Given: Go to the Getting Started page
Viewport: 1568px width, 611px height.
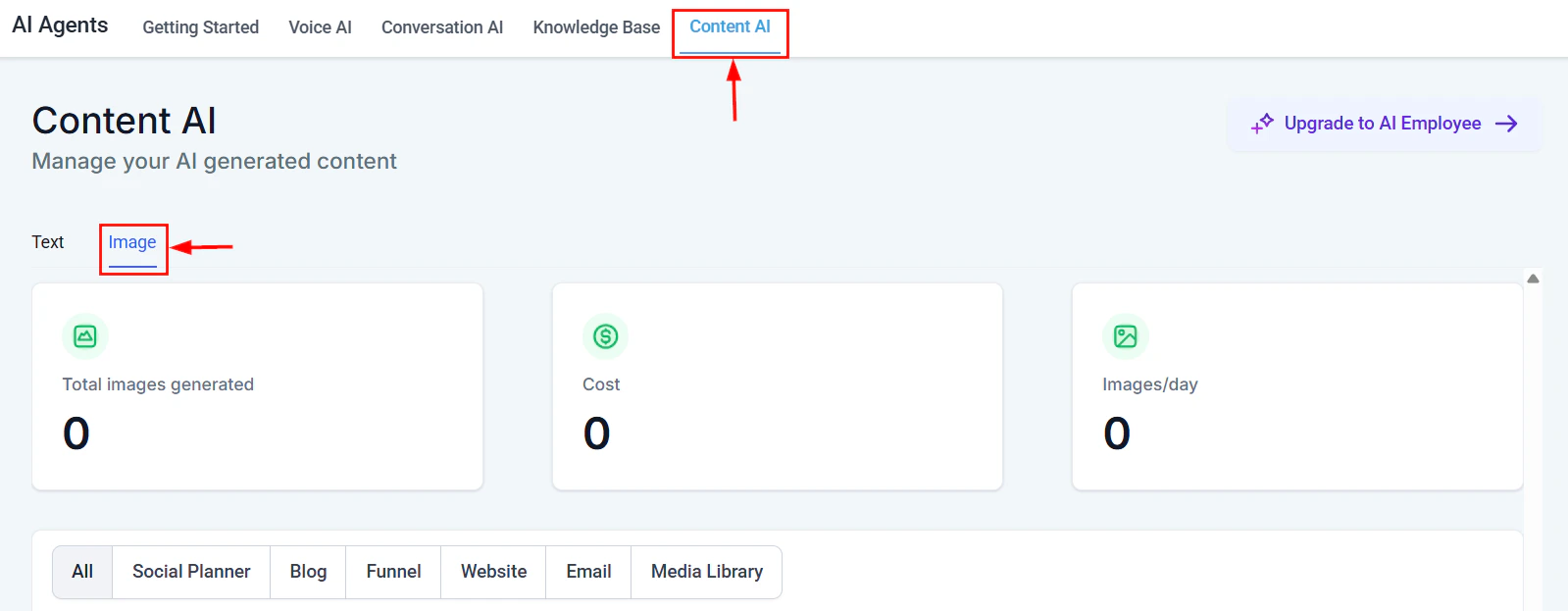Looking at the screenshot, I should [200, 27].
